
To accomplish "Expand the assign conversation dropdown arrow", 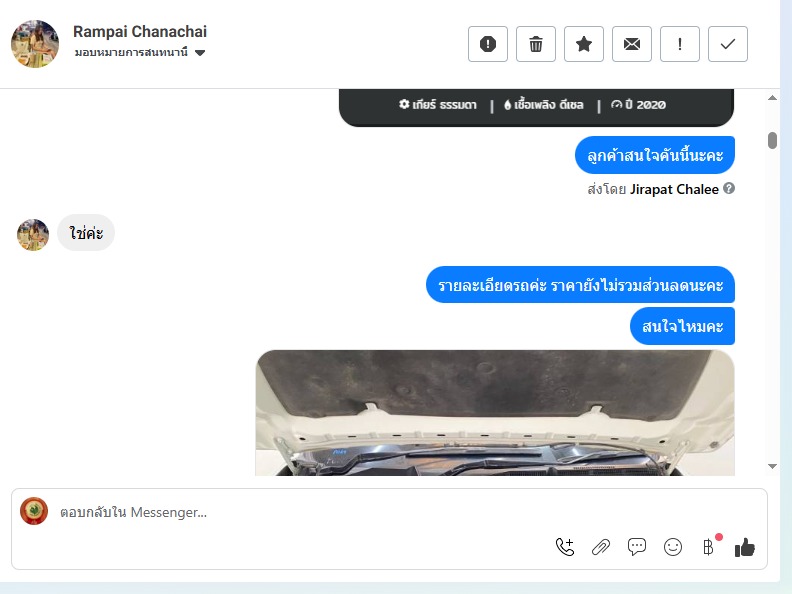I will [x=200, y=53].
